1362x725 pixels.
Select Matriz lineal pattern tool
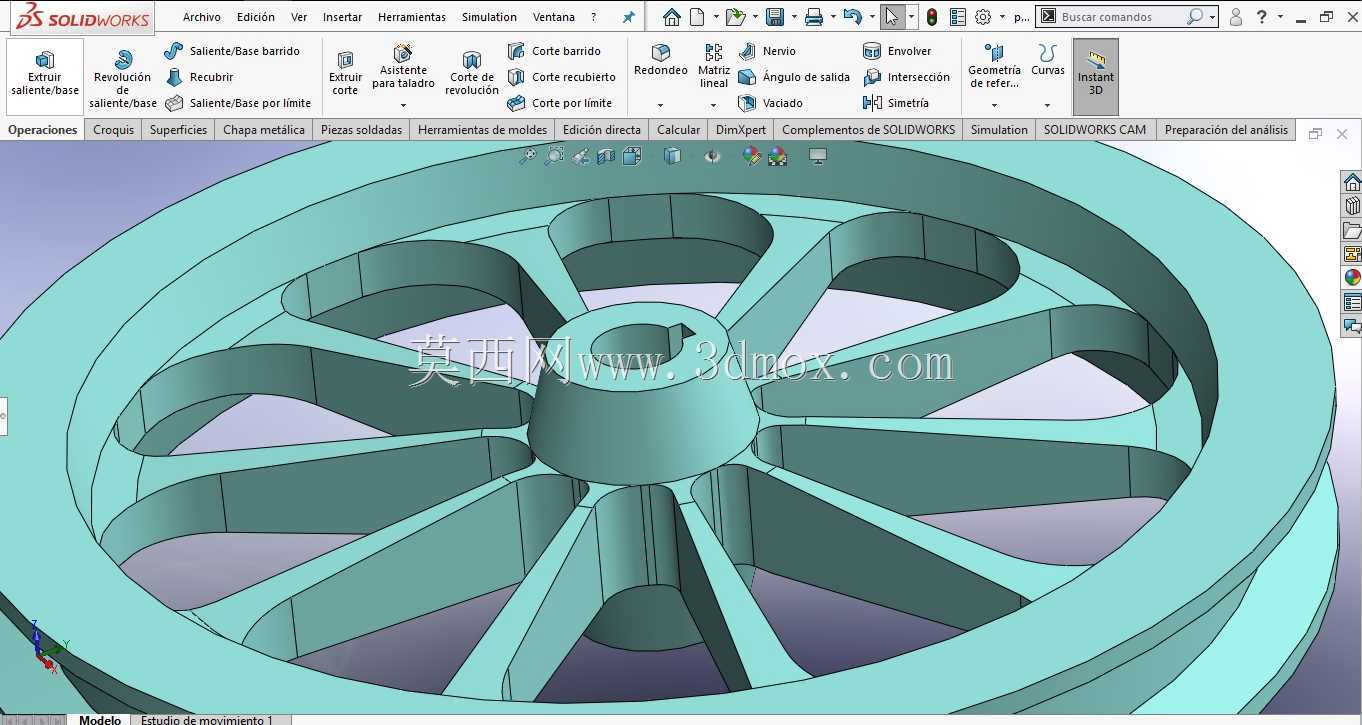coord(714,67)
